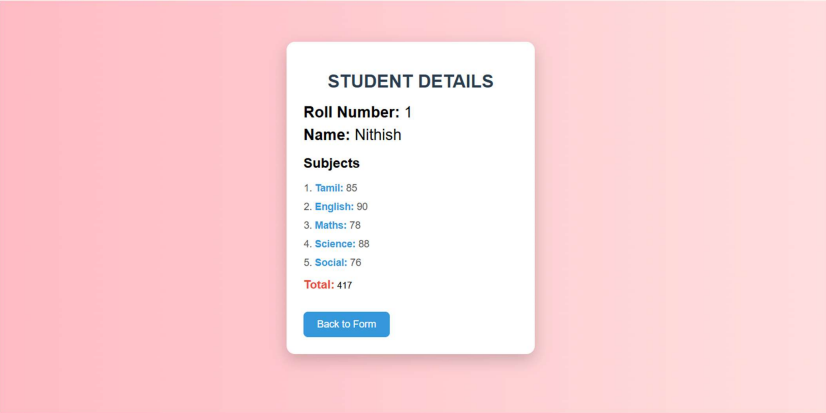The height and width of the screenshot is (413, 826).
Task: Click the red Total label
Action: [318, 285]
